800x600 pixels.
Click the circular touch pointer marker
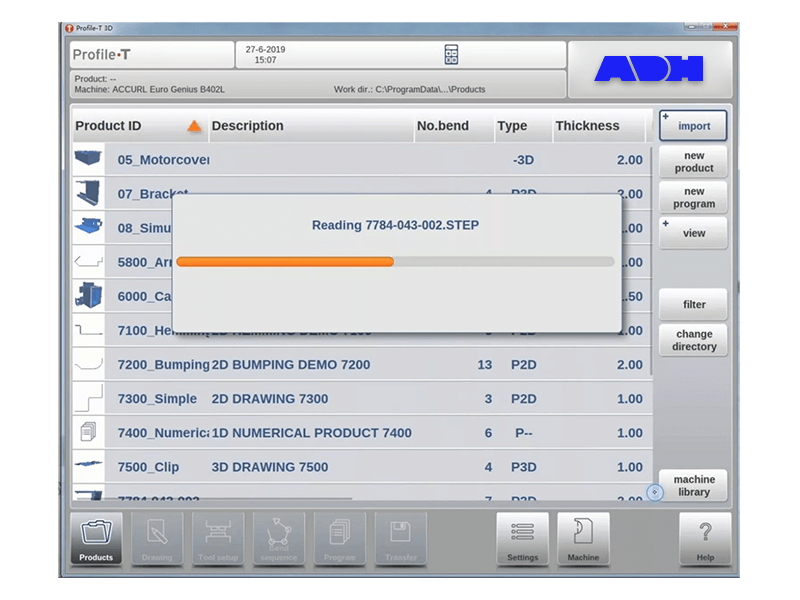[x=655, y=491]
